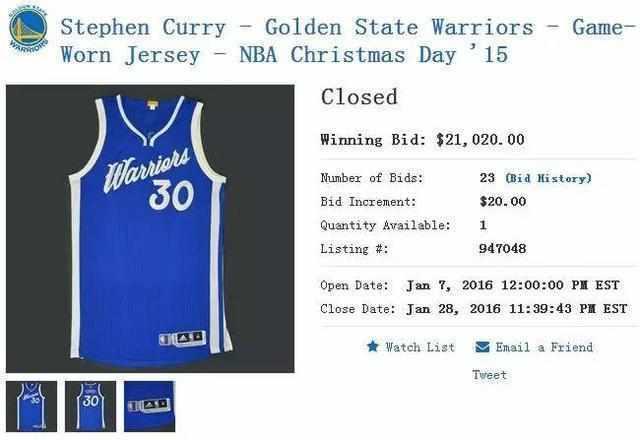
Task: Click the Winning Bid amount $21,020.00
Action: (x=480, y=140)
